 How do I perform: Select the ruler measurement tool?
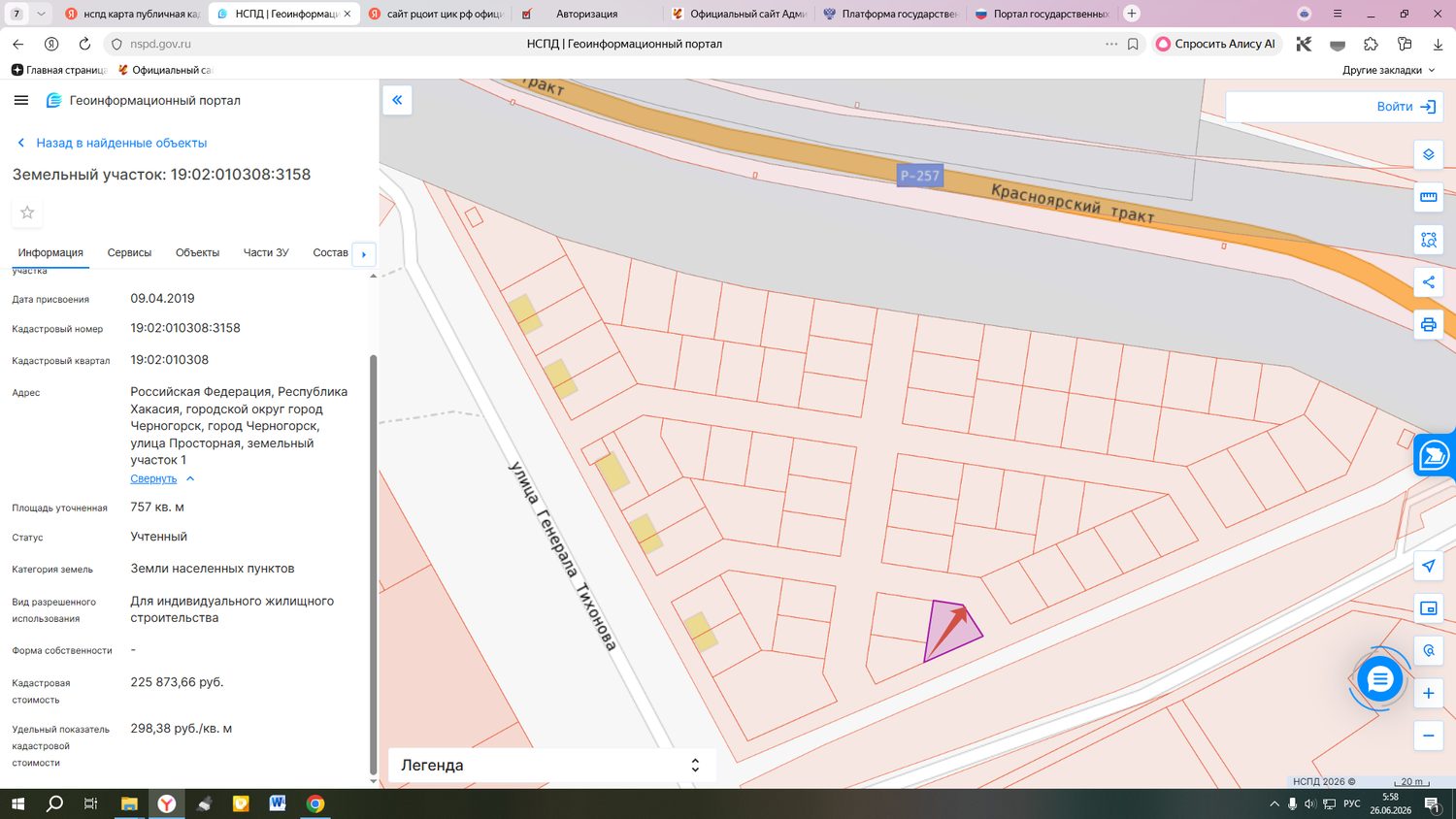pos(1428,197)
